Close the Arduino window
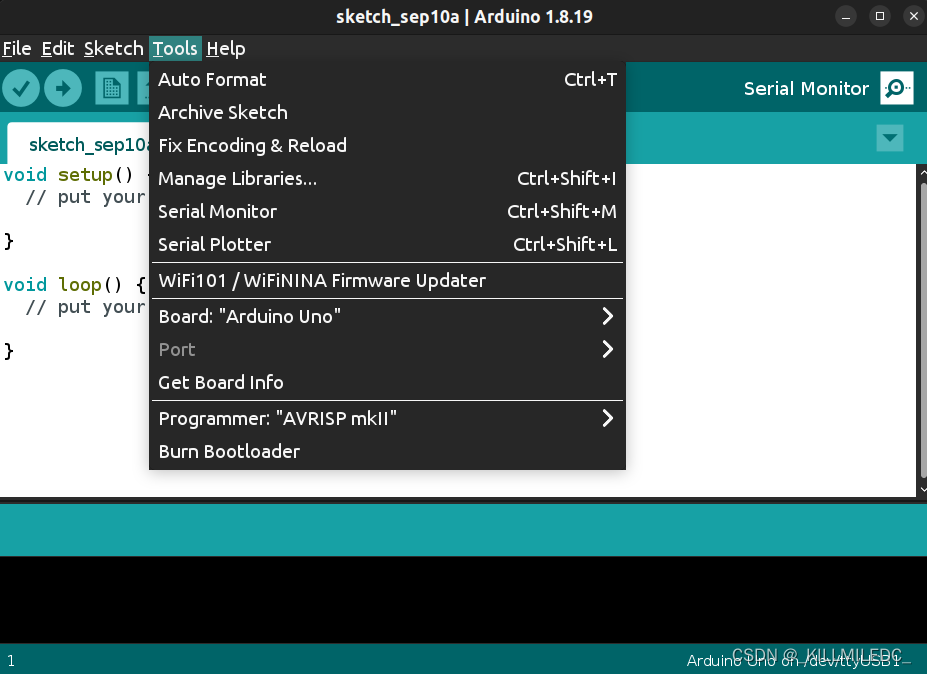Image resolution: width=927 pixels, height=674 pixels. pos(913,17)
